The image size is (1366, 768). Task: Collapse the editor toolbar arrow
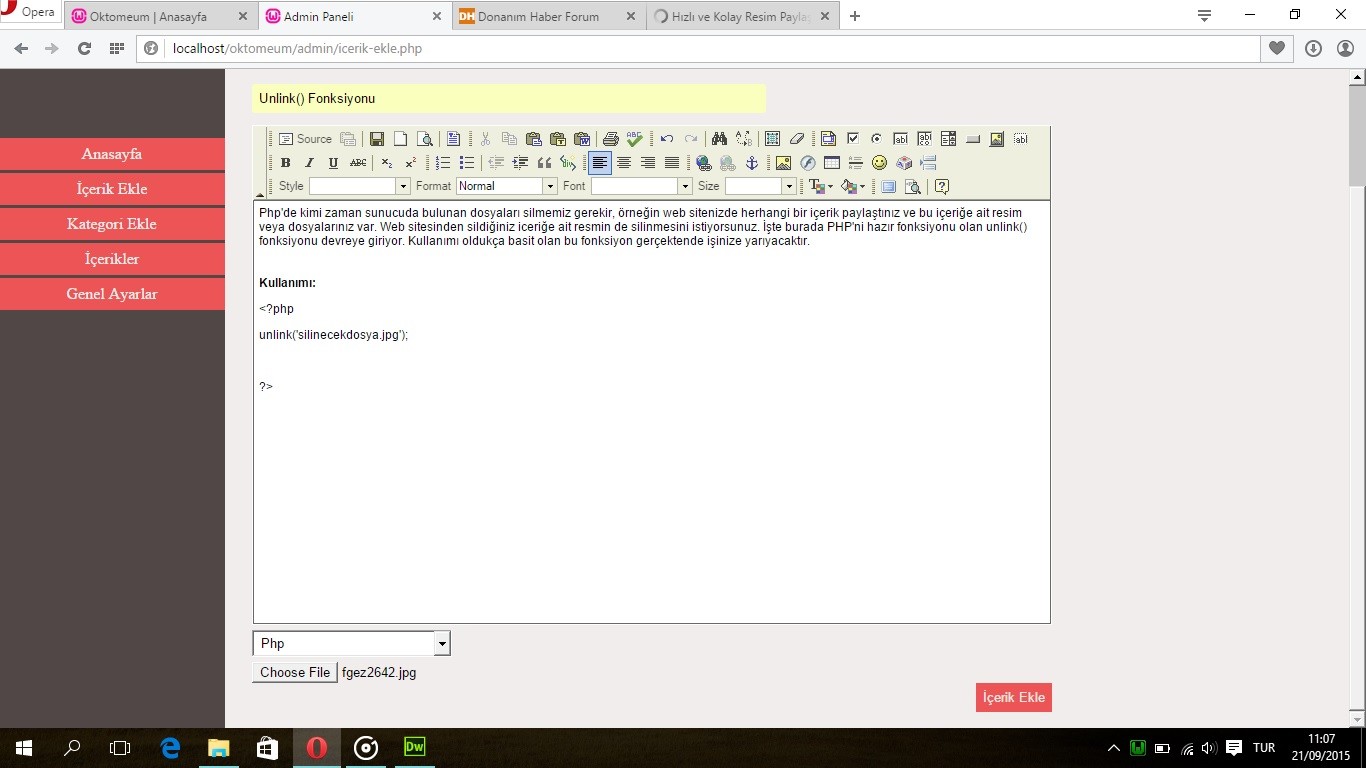[x=260, y=195]
